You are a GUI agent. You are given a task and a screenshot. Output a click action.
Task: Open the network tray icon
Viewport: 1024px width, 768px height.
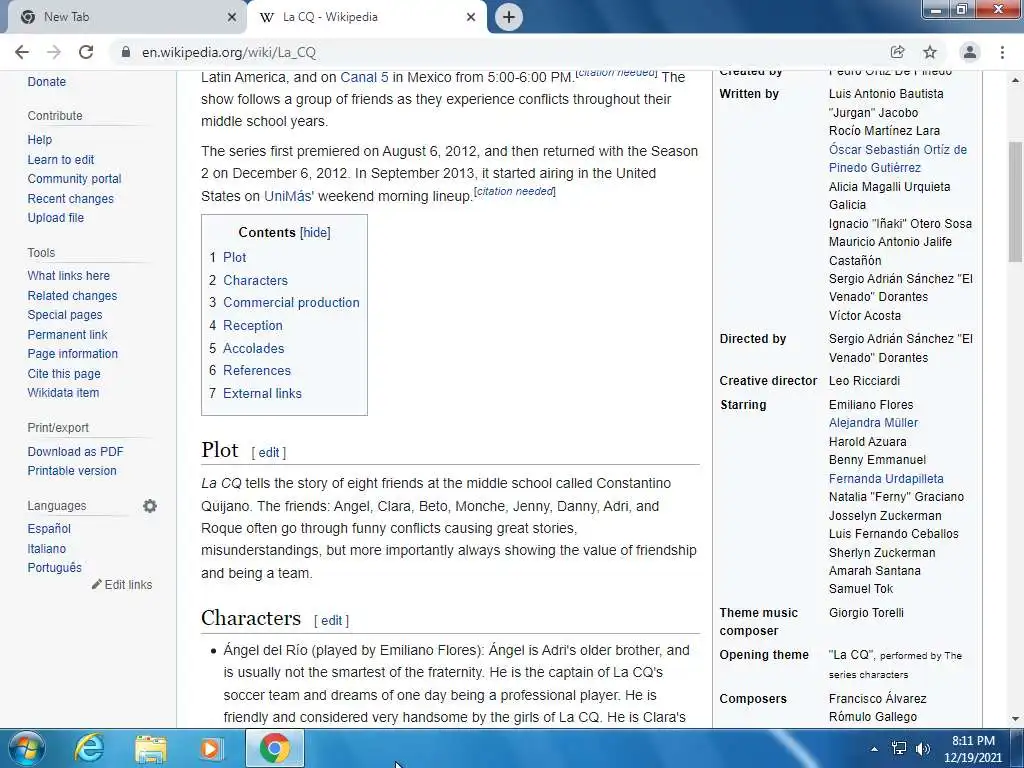[x=899, y=749]
